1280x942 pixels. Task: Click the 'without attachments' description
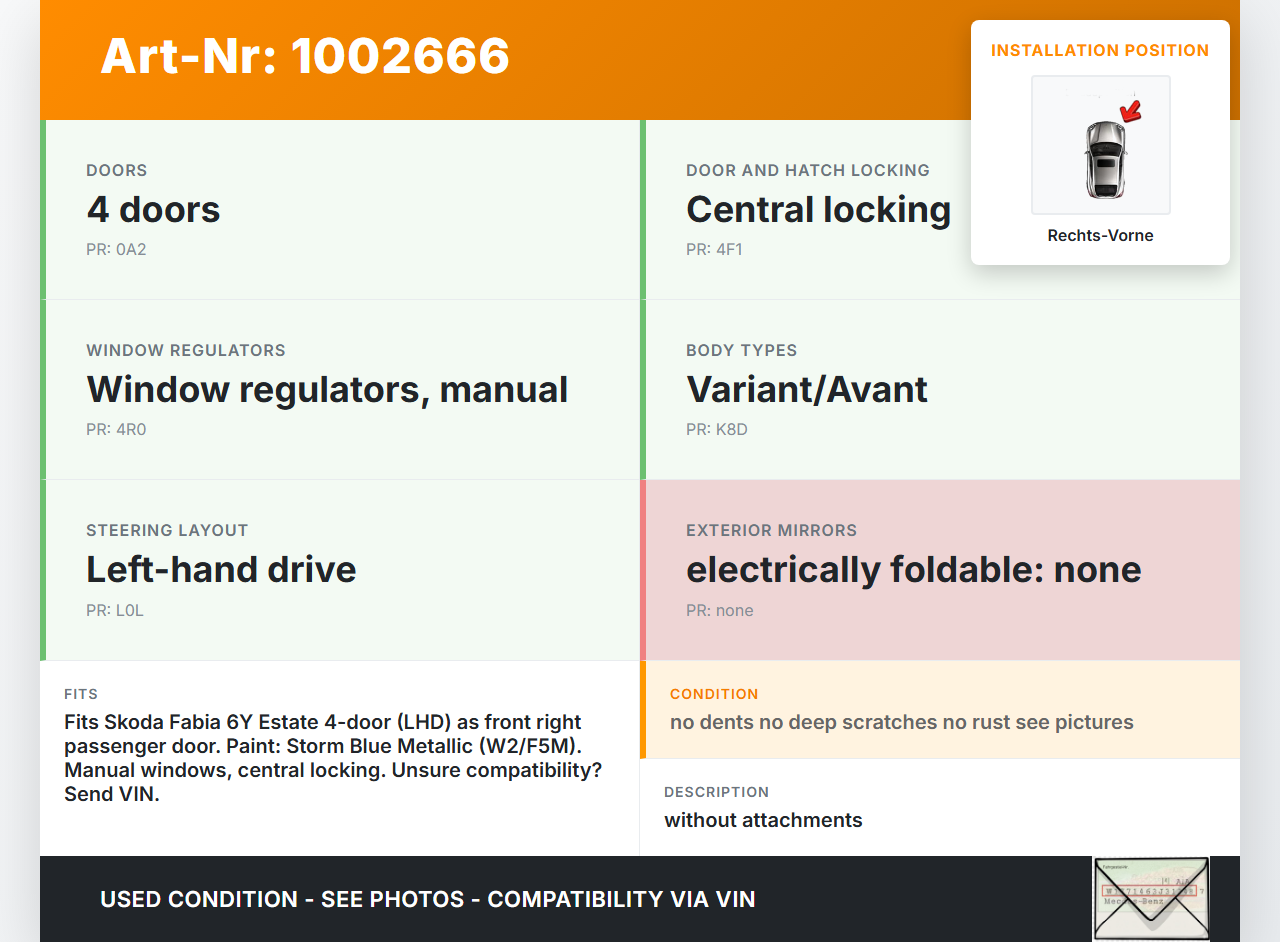[x=763, y=820]
